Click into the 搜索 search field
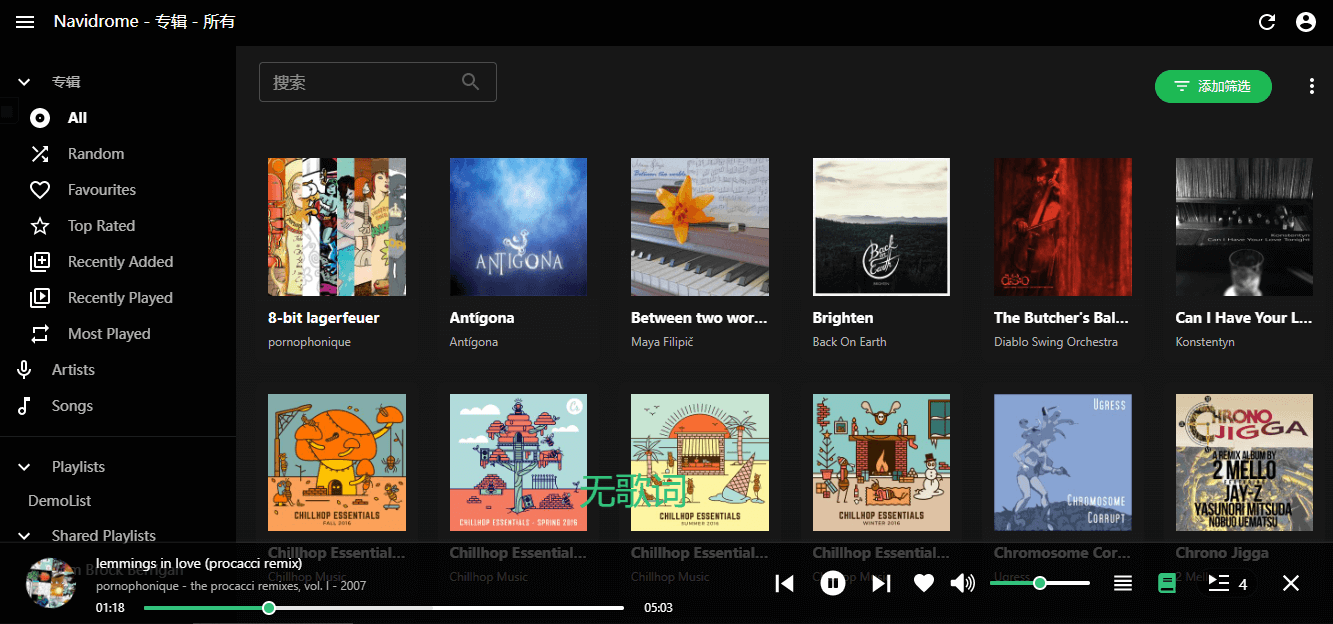 [x=378, y=82]
